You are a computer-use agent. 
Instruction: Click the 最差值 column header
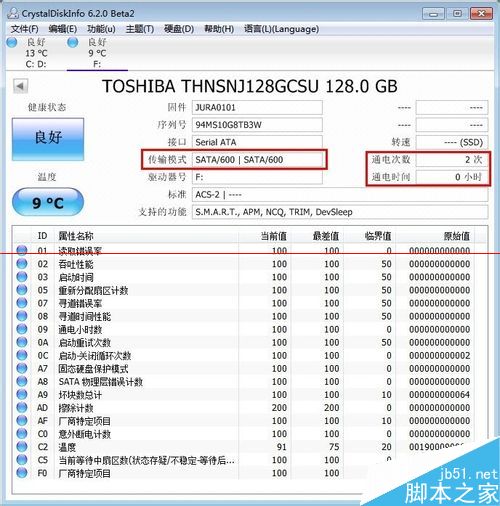pos(325,236)
